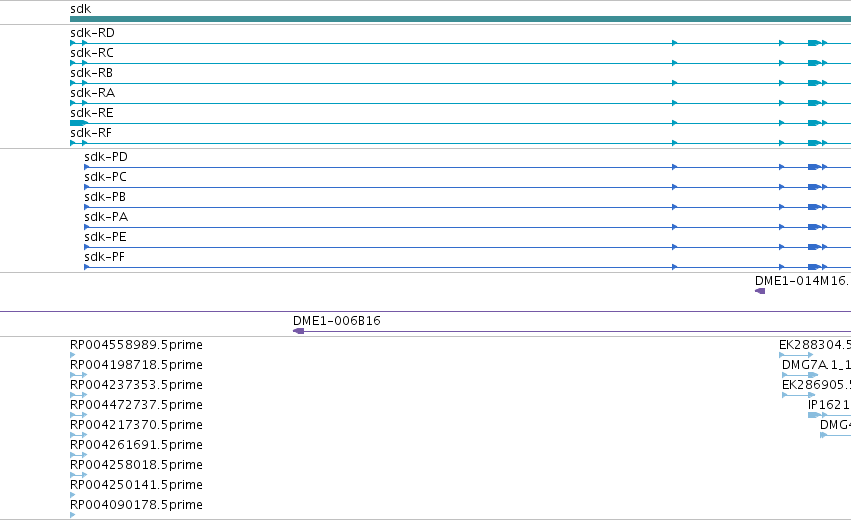Select RP004558989.5prime EST label
The height and width of the screenshot is (520, 851).
point(136,345)
